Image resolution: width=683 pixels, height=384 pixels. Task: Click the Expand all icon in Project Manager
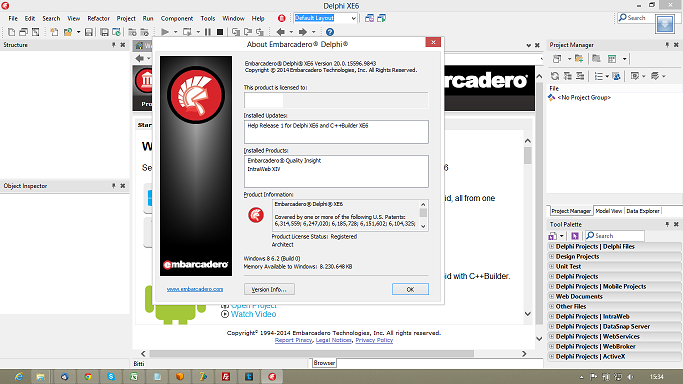click(x=568, y=76)
